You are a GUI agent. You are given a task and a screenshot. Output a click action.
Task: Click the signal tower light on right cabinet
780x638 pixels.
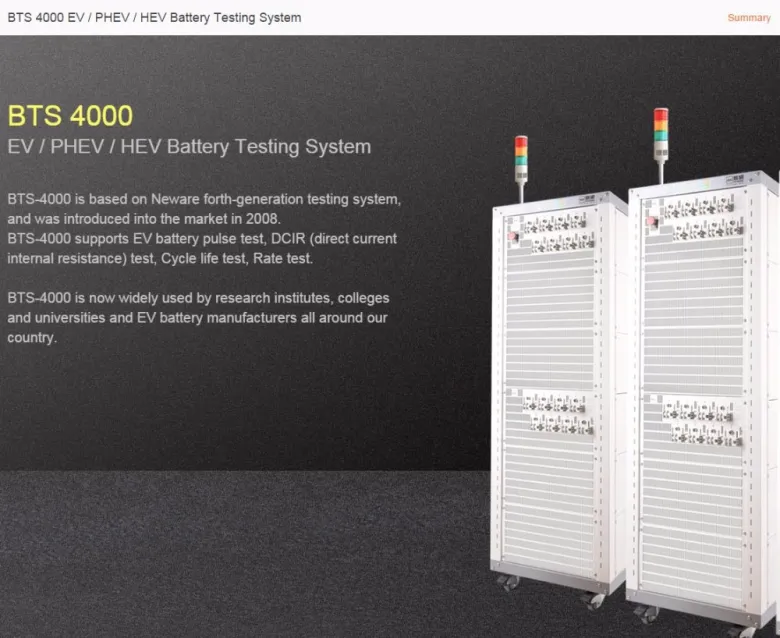click(660, 126)
